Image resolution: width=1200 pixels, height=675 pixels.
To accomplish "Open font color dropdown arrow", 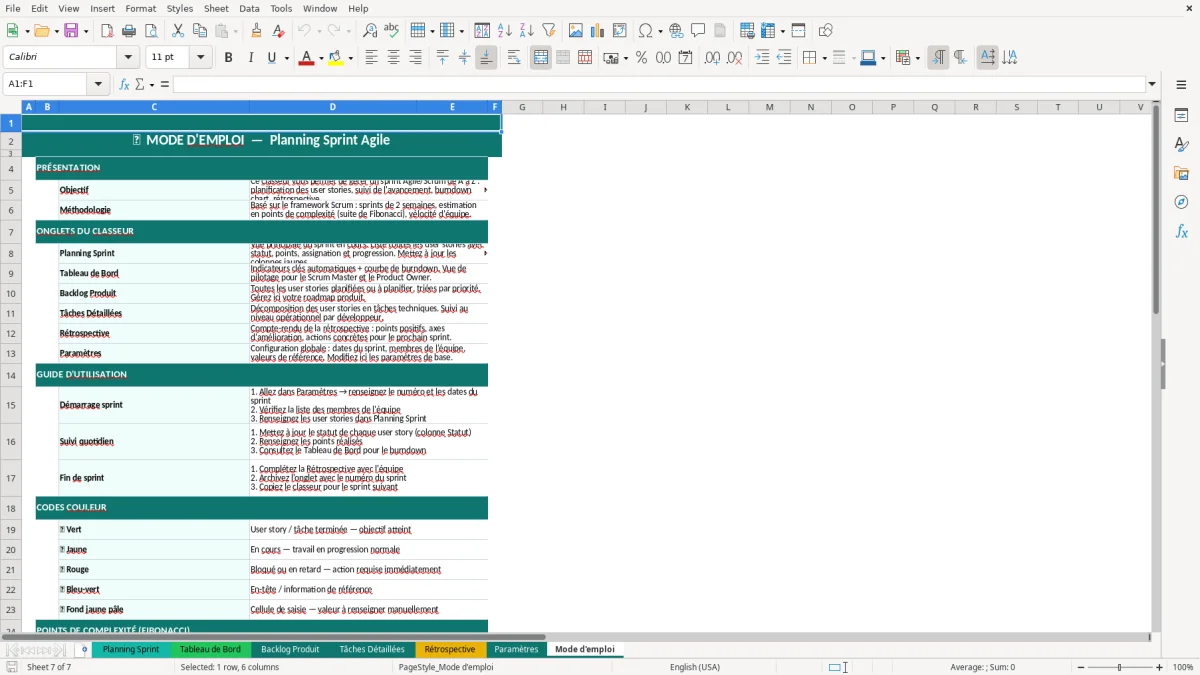I will [x=319, y=58].
